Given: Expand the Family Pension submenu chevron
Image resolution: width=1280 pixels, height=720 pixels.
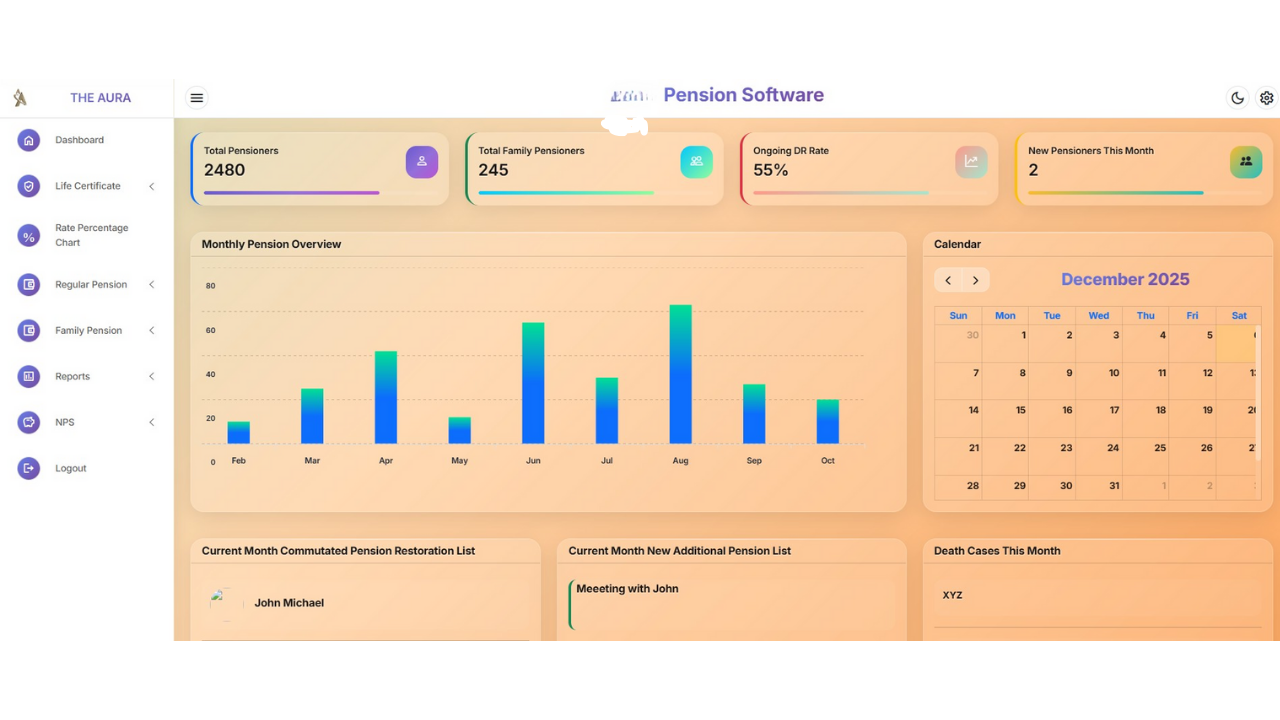Looking at the screenshot, I should (152, 331).
